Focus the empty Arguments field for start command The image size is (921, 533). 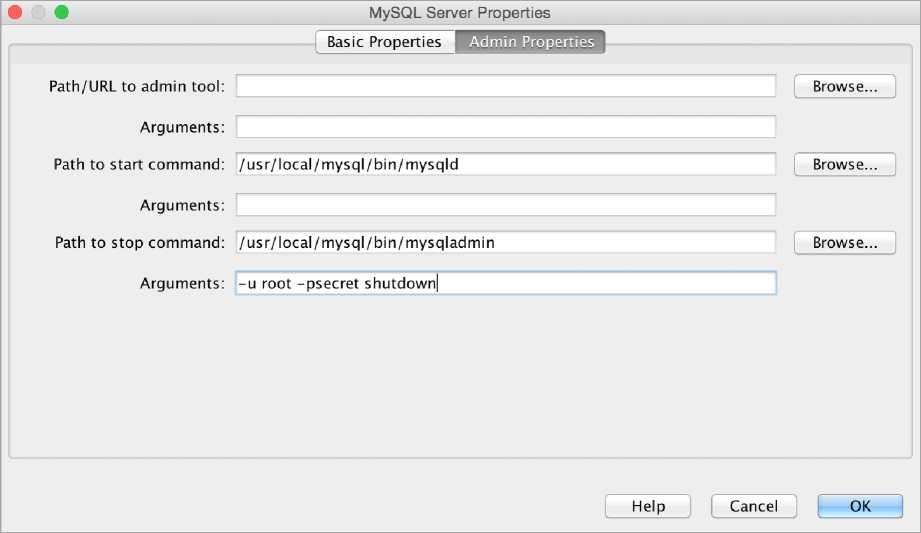(505, 205)
